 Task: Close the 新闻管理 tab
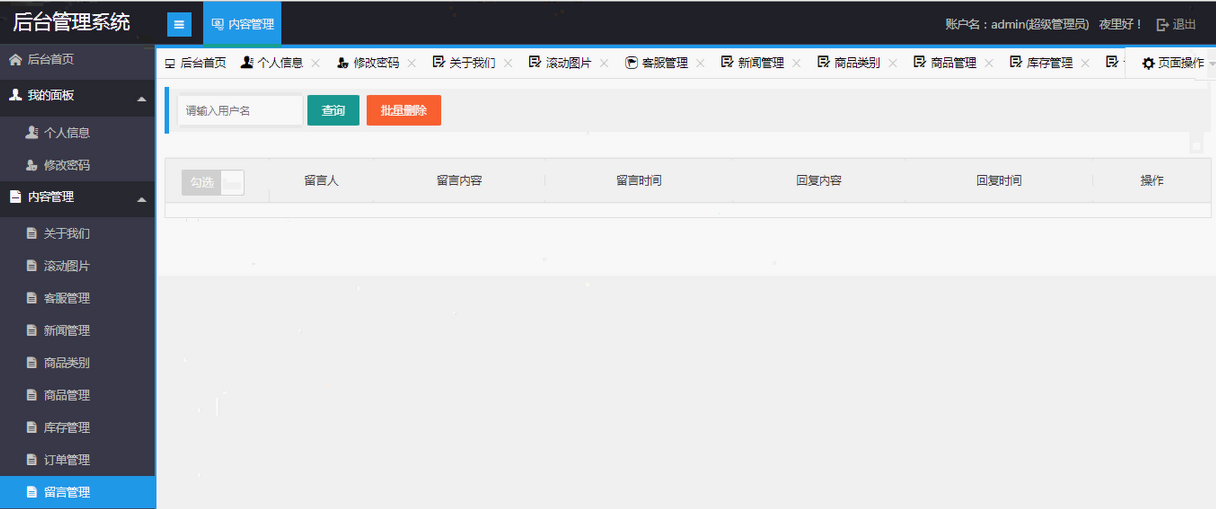[x=796, y=63]
